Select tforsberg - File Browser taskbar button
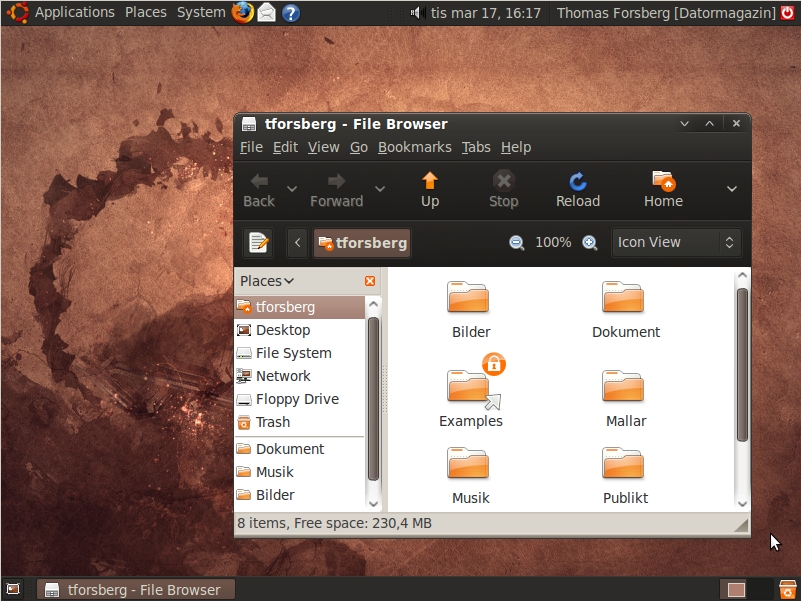The image size is (801, 601). pos(136,589)
